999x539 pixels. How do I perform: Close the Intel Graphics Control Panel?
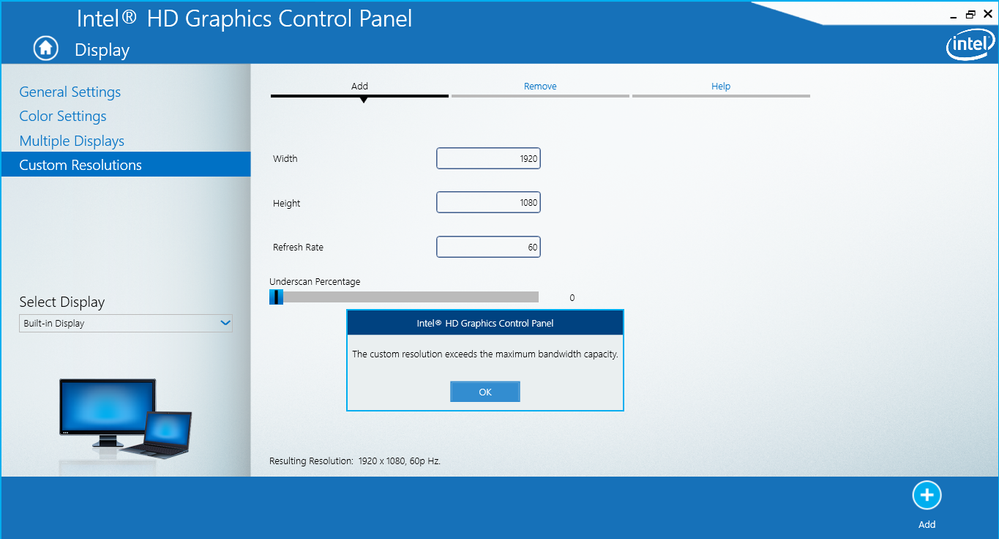click(987, 15)
